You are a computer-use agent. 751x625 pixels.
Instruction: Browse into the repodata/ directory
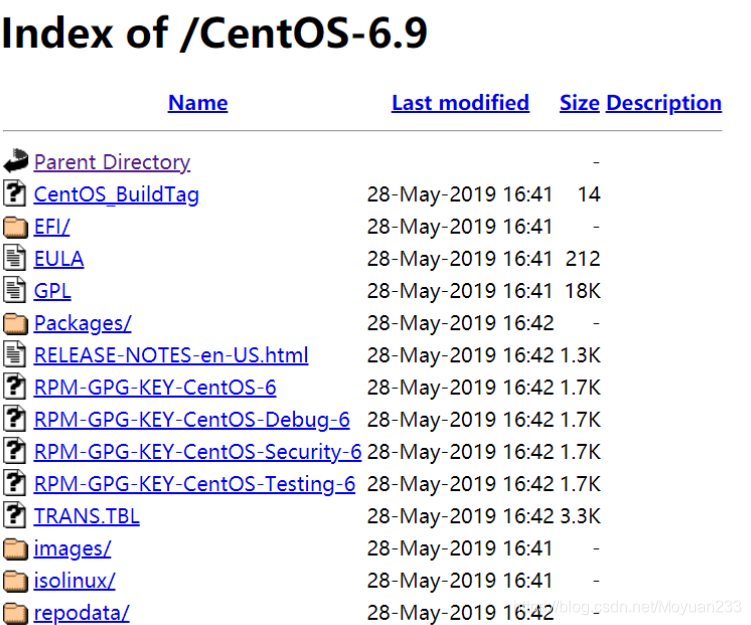pos(81,613)
